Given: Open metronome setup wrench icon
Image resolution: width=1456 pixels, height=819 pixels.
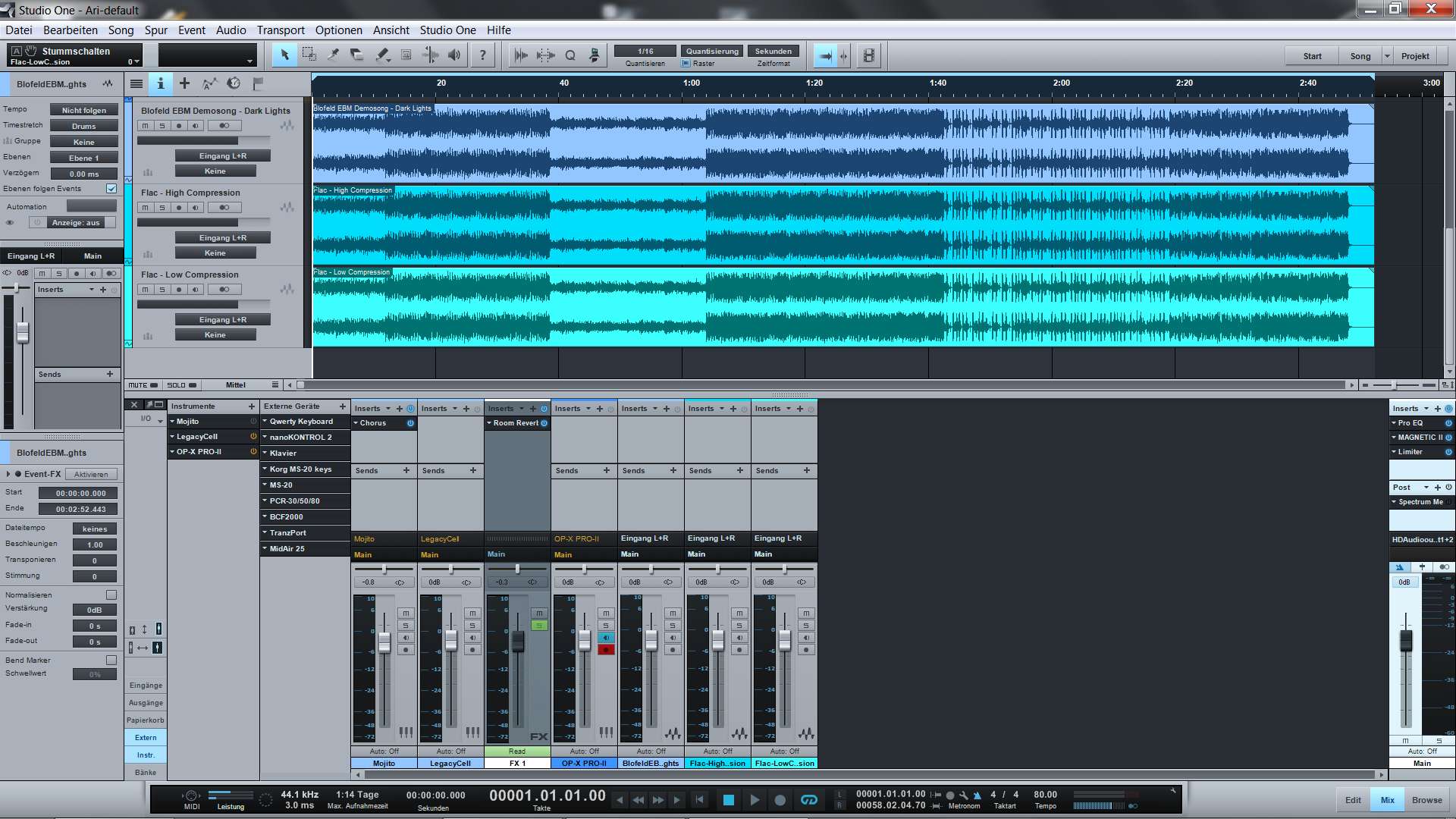Looking at the screenshot, I should (x=964, y=795).
